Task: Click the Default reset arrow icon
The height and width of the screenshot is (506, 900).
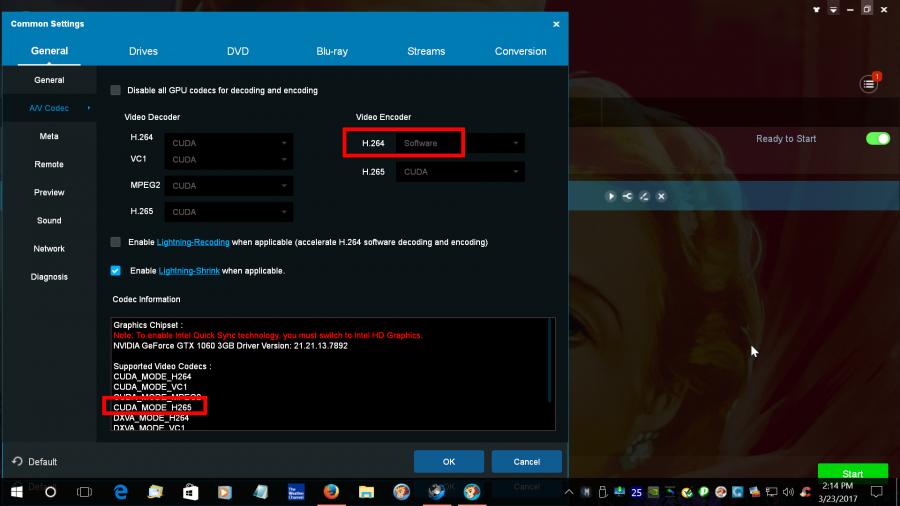Action: (17, 461)
